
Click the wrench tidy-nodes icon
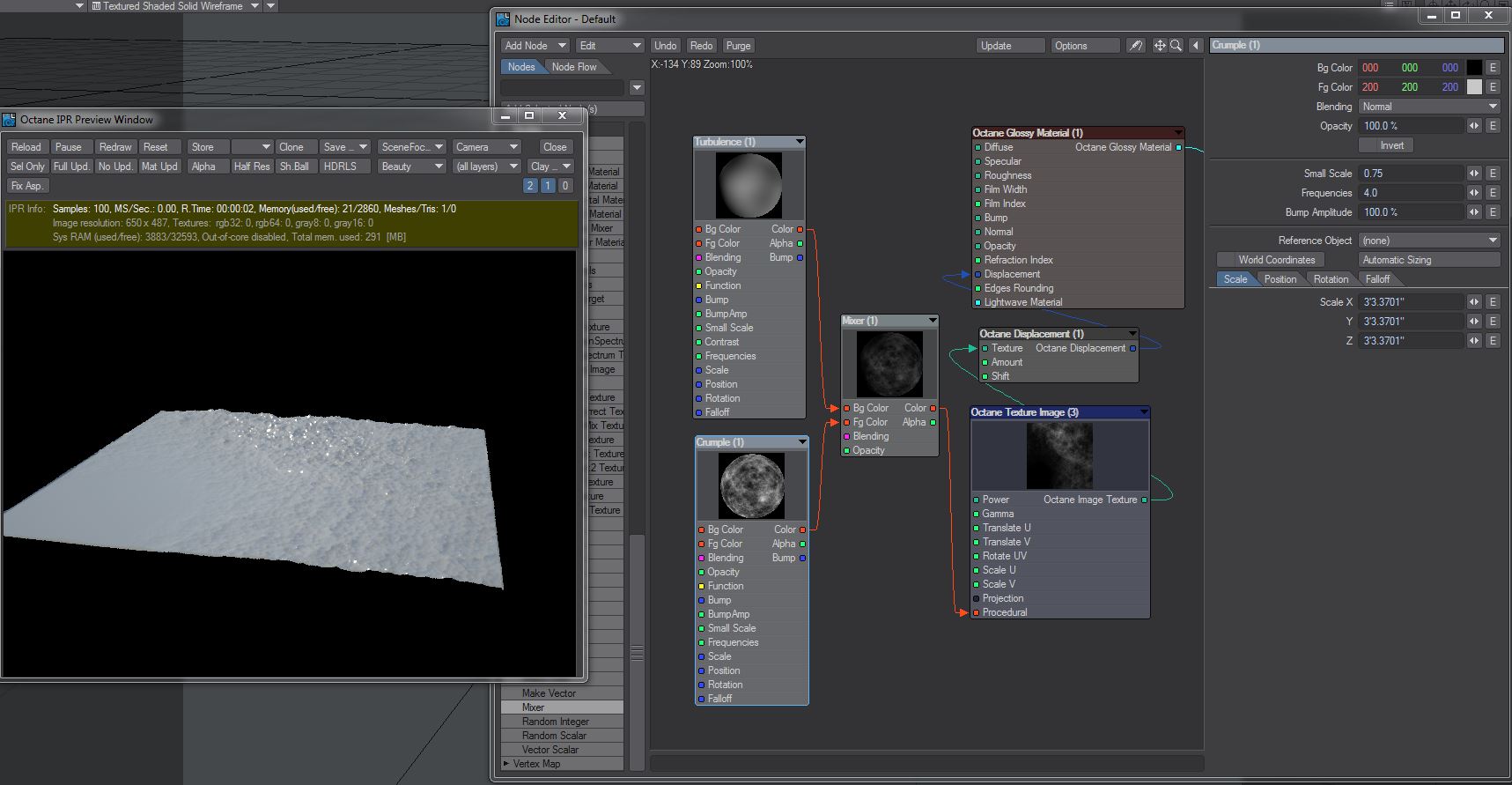[x=1136, y=46]
